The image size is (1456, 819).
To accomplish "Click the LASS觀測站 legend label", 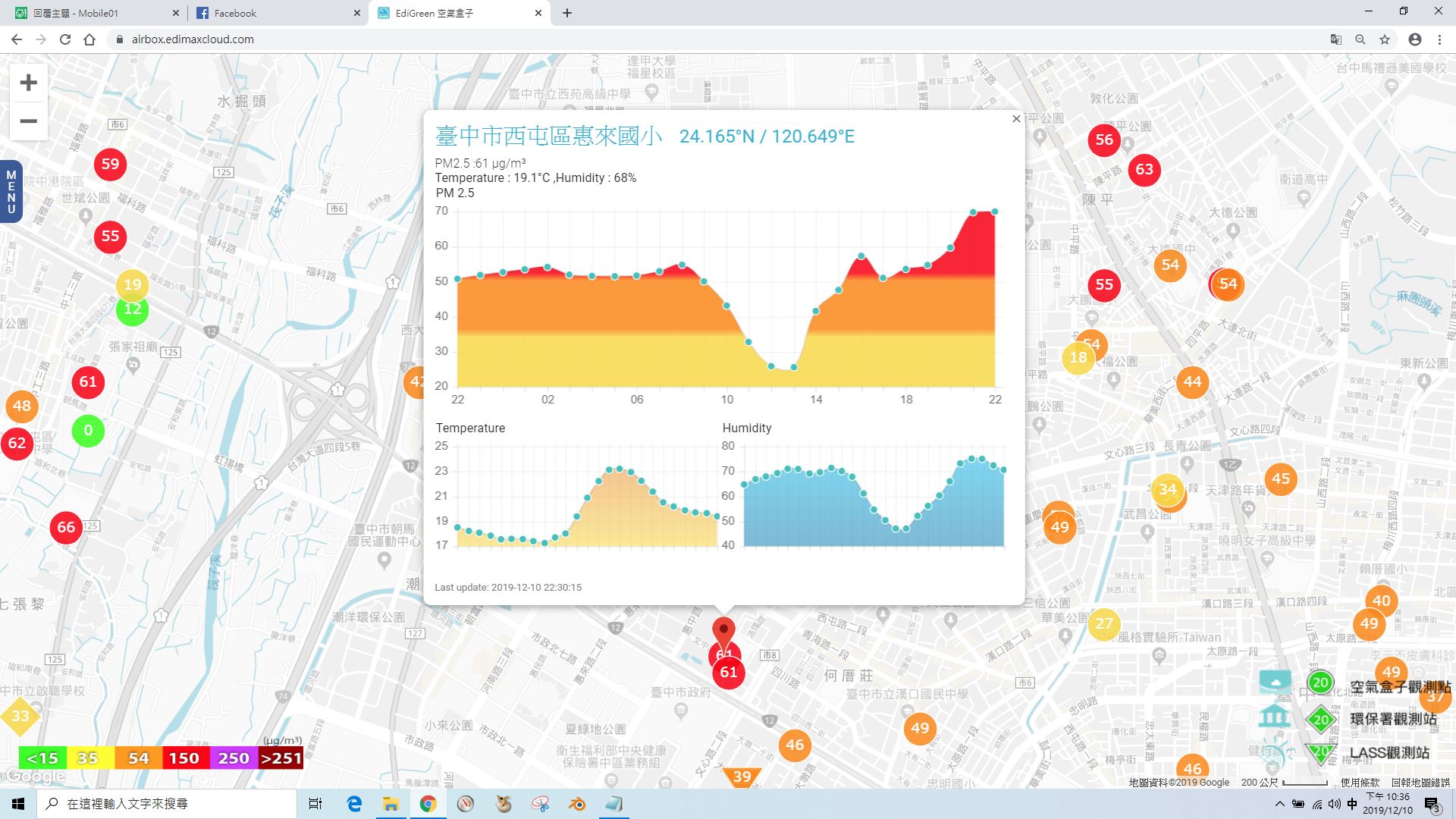I will [1390, 752].
